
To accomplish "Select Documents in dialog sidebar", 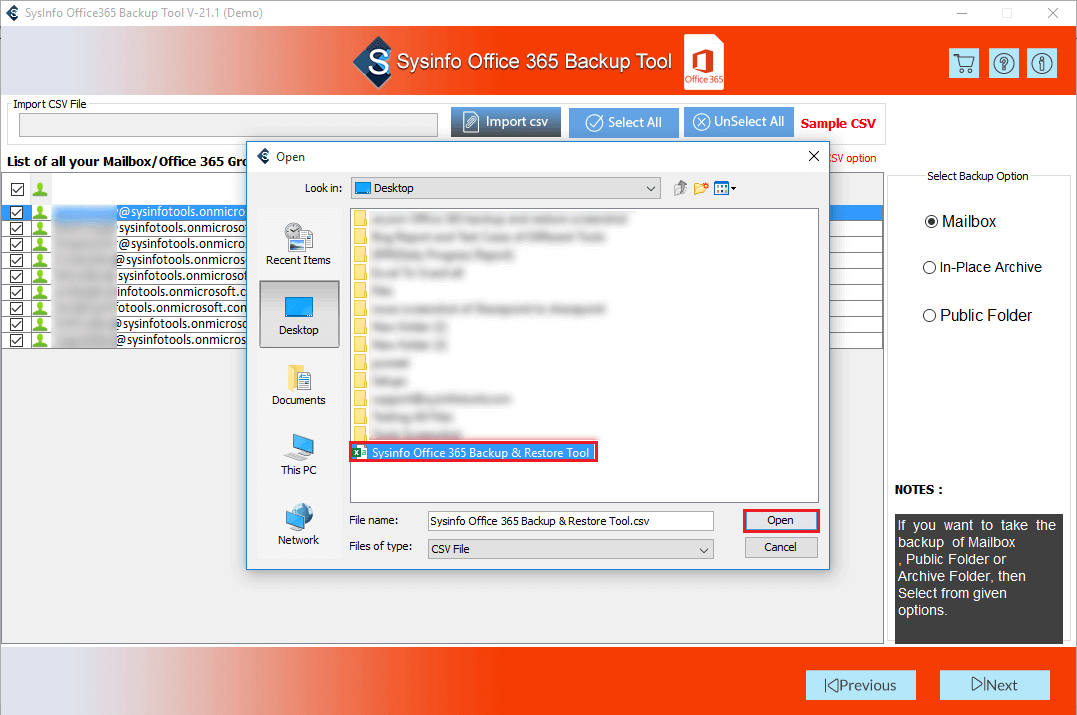I will (x=298, y=385).
